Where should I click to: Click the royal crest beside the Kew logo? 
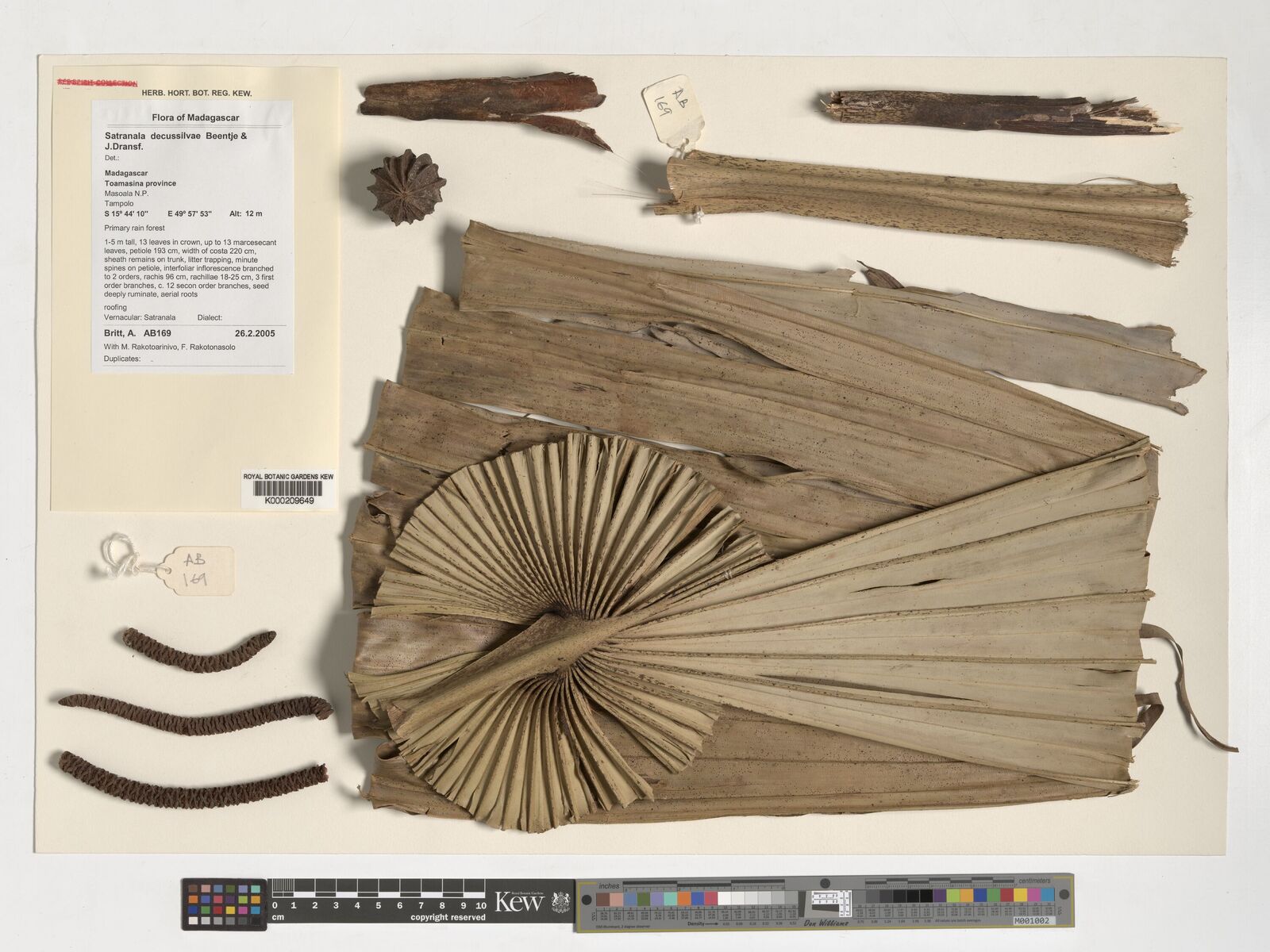tap(561, 901)
